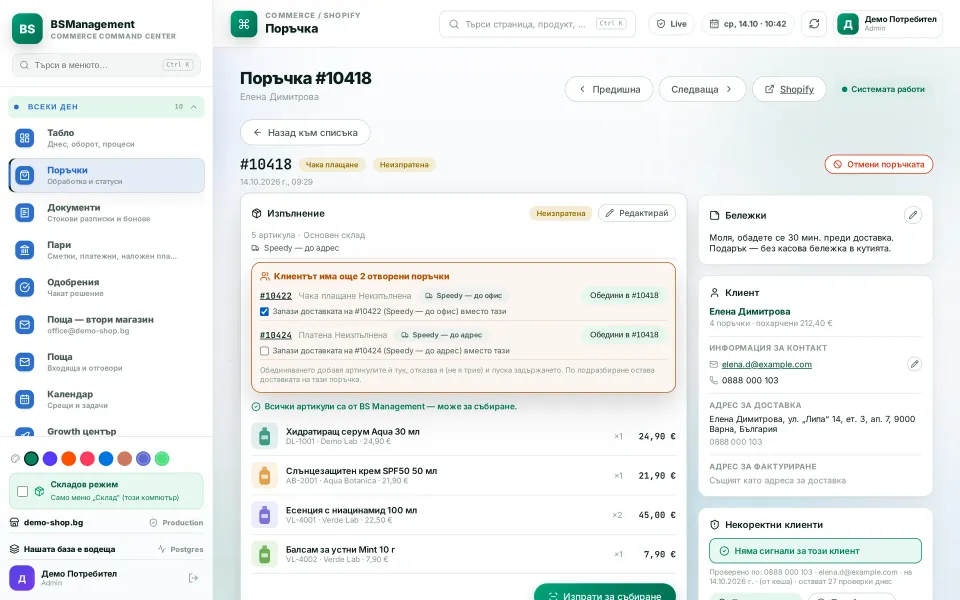Open Одобрения menu item

[107, 287]
